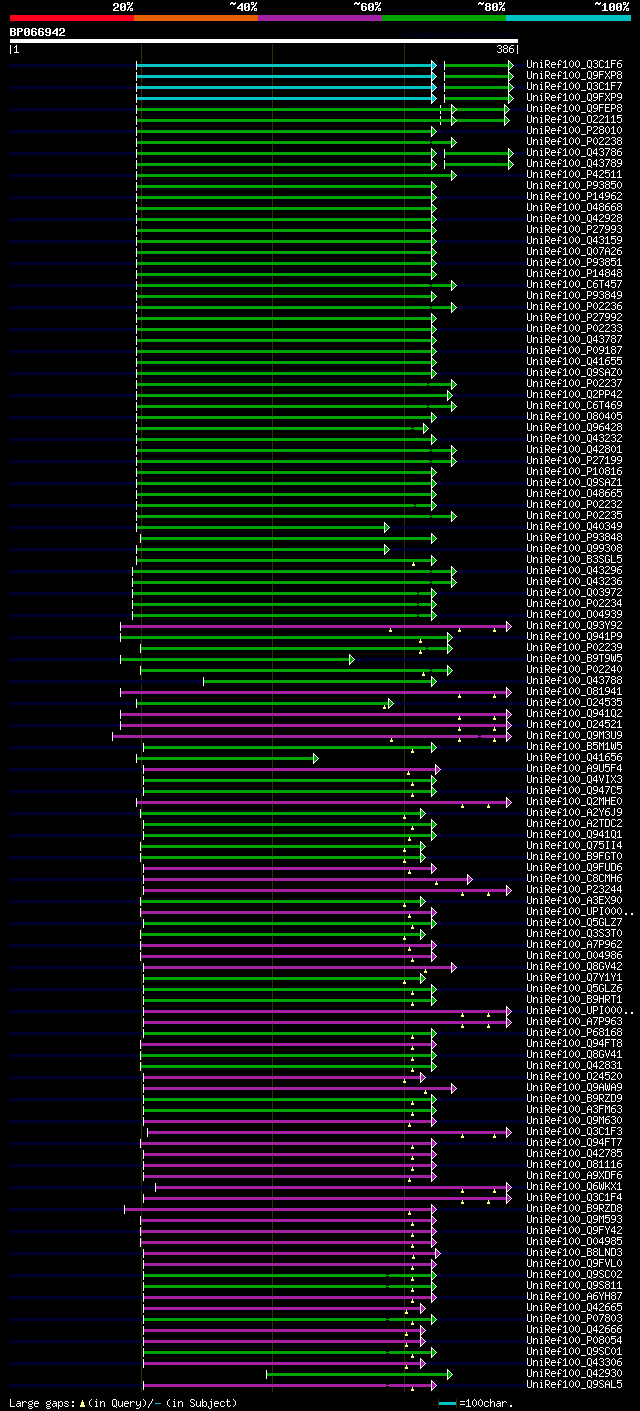Select label UniRef100_Q43789

574,164
